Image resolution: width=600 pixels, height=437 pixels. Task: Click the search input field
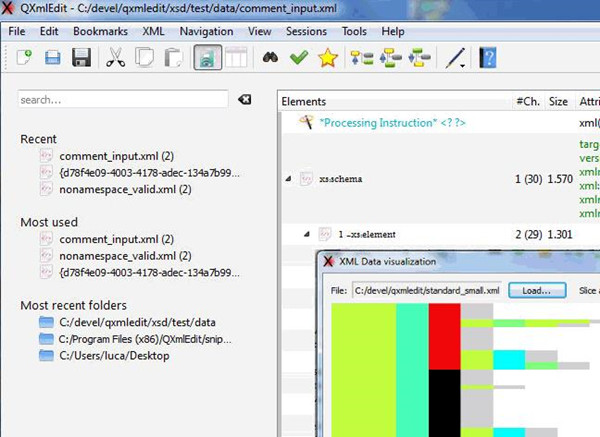[122, 100]
